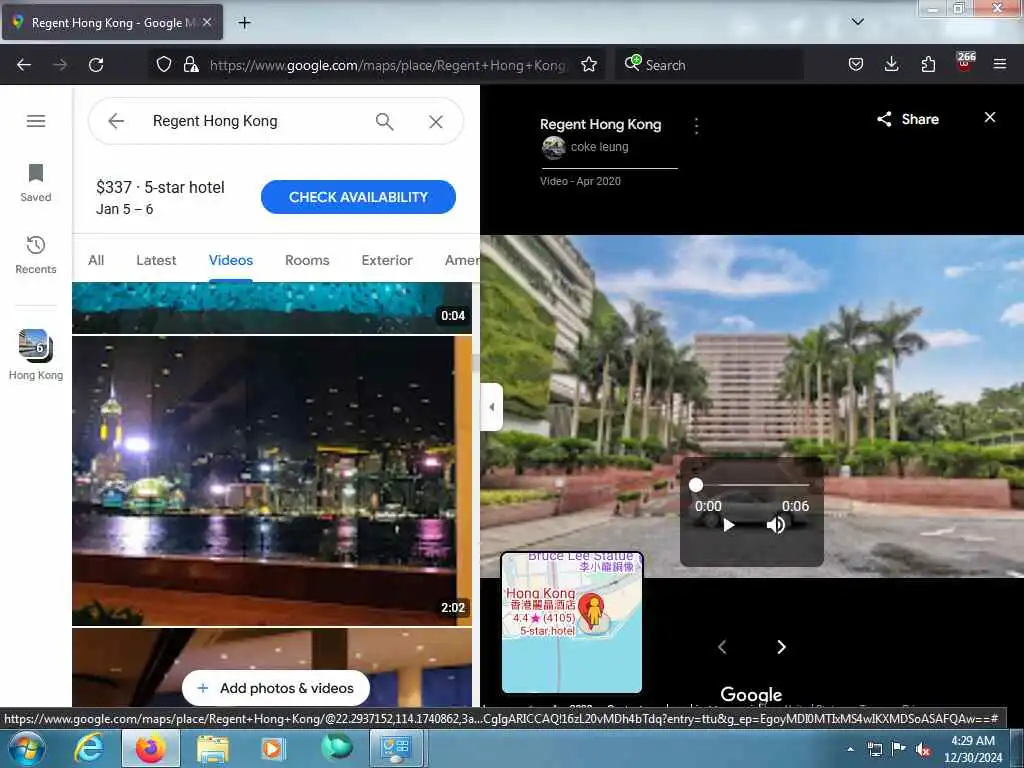Mute the video sound
The height and width of the screenshot is (768, 1024).
tap(776, 525)
